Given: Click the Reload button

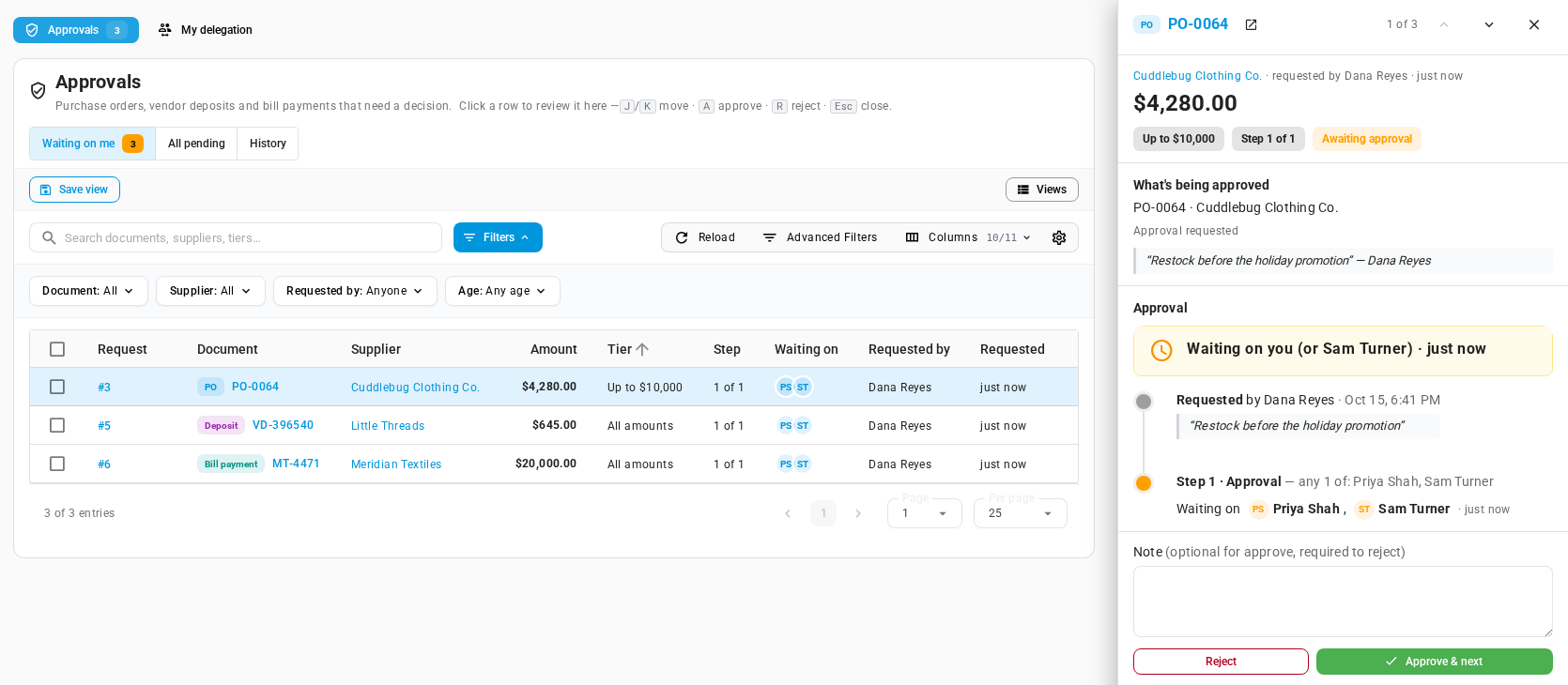Looking at the screenshot, I should coord(705,237).
